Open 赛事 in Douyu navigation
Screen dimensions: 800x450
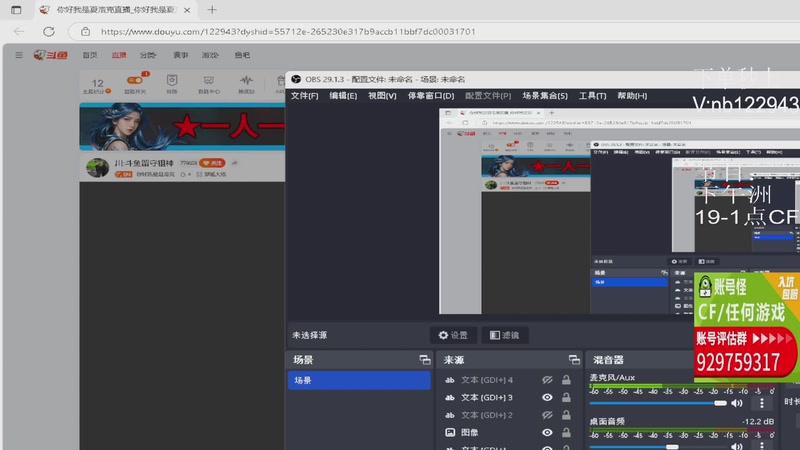[181, 55]
